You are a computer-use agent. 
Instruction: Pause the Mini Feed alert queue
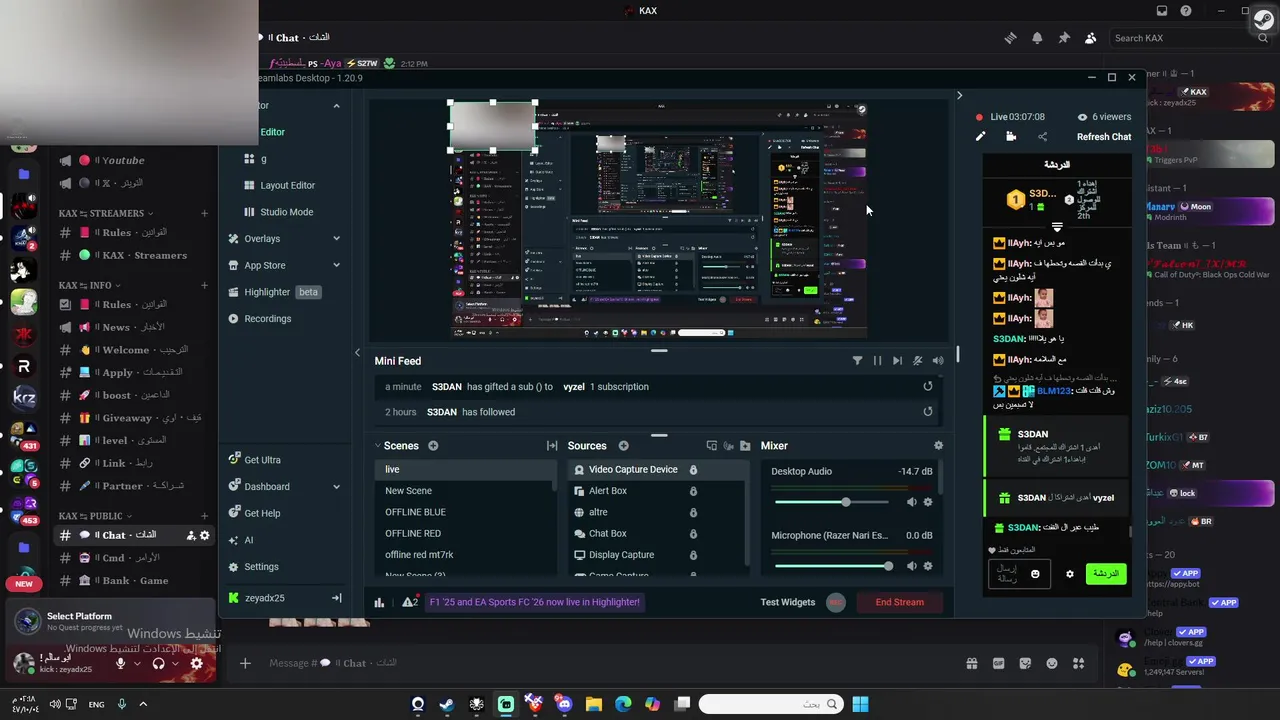877,361
